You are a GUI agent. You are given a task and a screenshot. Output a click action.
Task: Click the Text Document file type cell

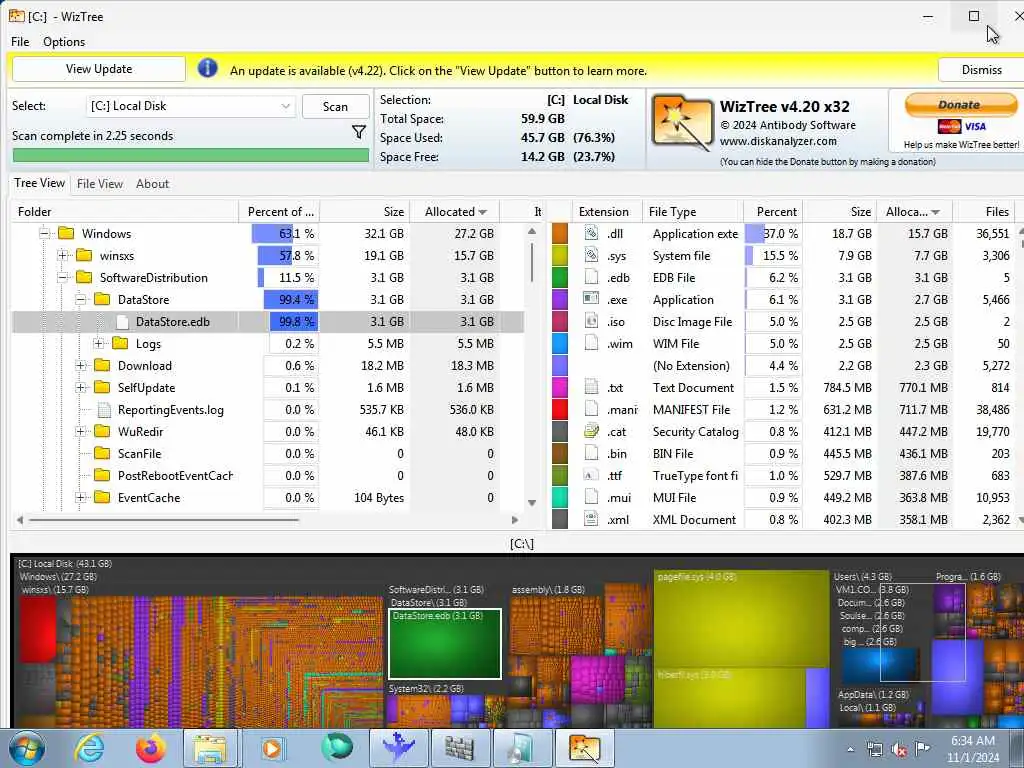694,387
